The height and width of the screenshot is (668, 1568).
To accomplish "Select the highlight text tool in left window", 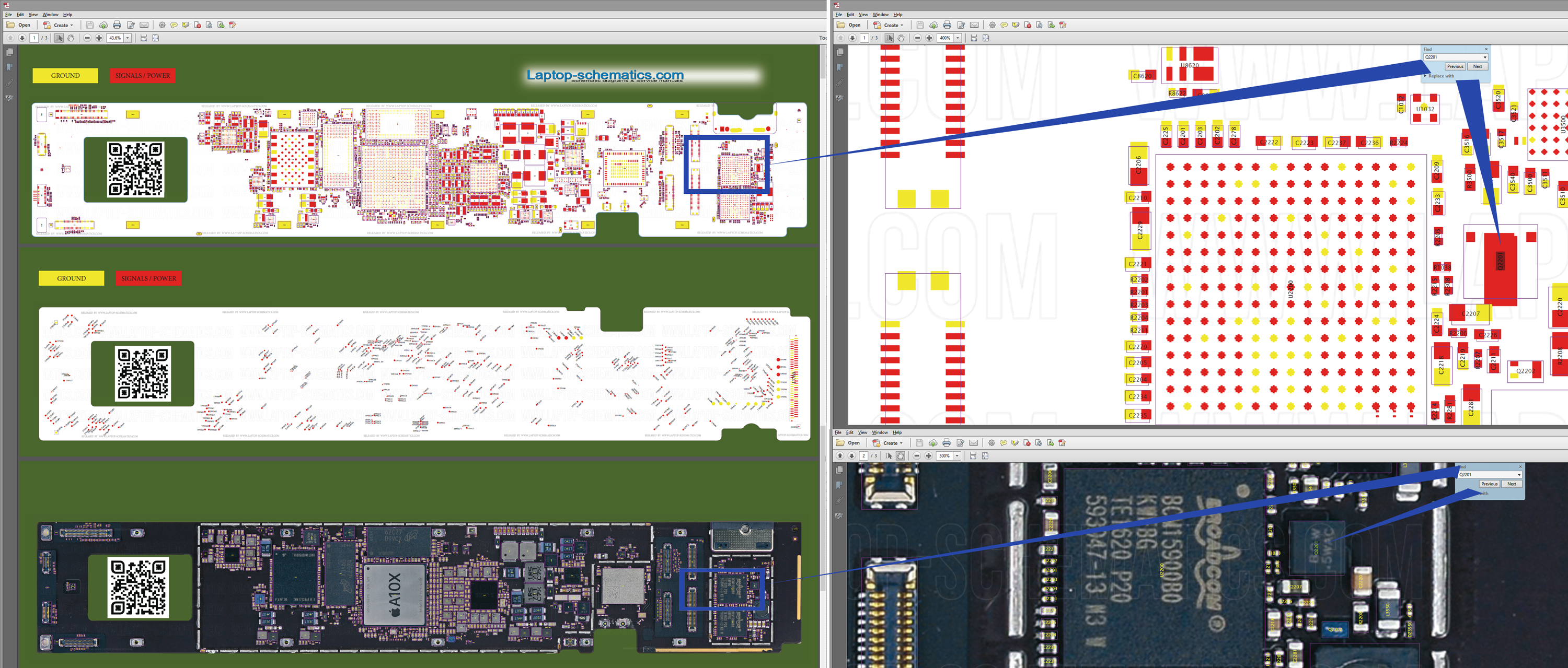I will (186, 25).
